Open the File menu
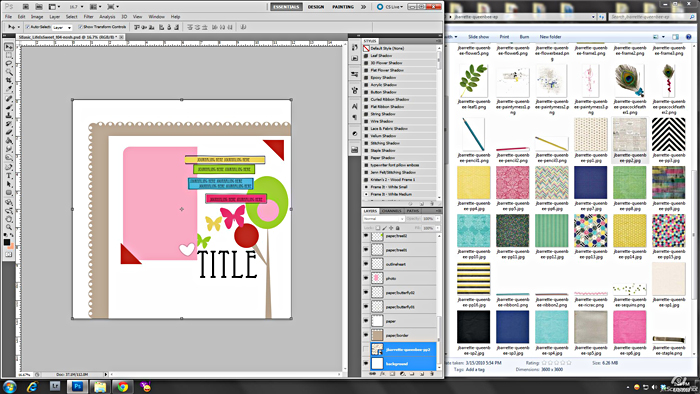This screenshot has width=700, height=394. pos(8,17)
